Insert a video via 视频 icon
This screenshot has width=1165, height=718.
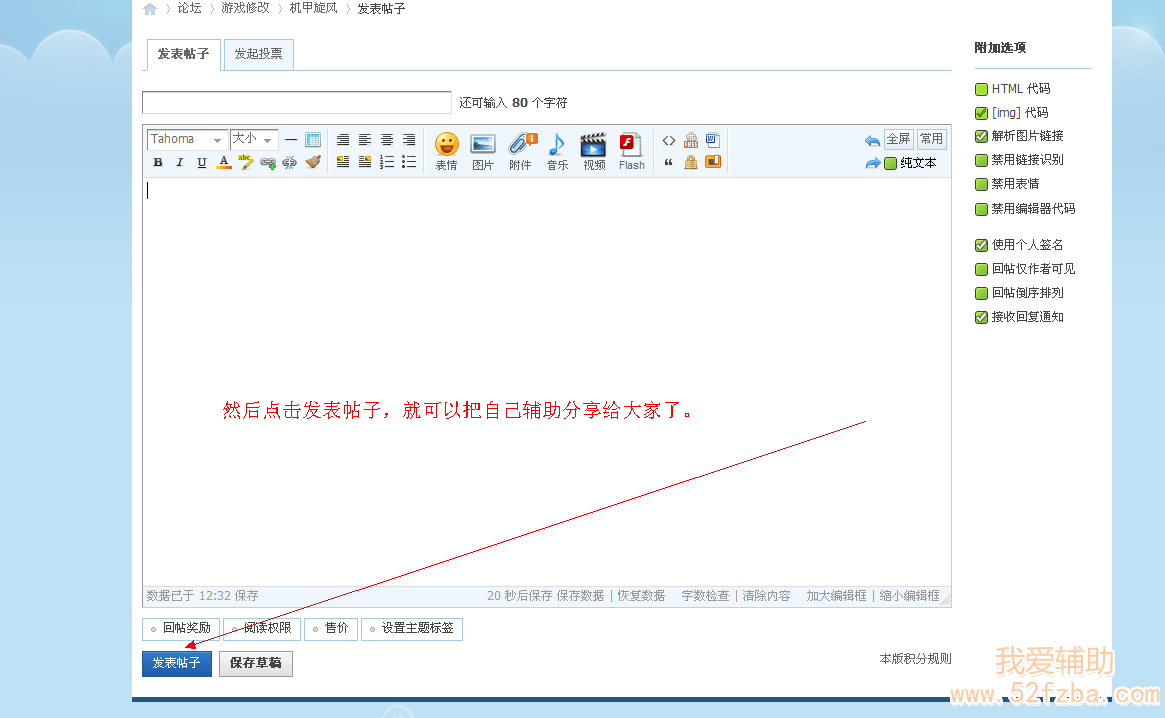click(594, 152)
